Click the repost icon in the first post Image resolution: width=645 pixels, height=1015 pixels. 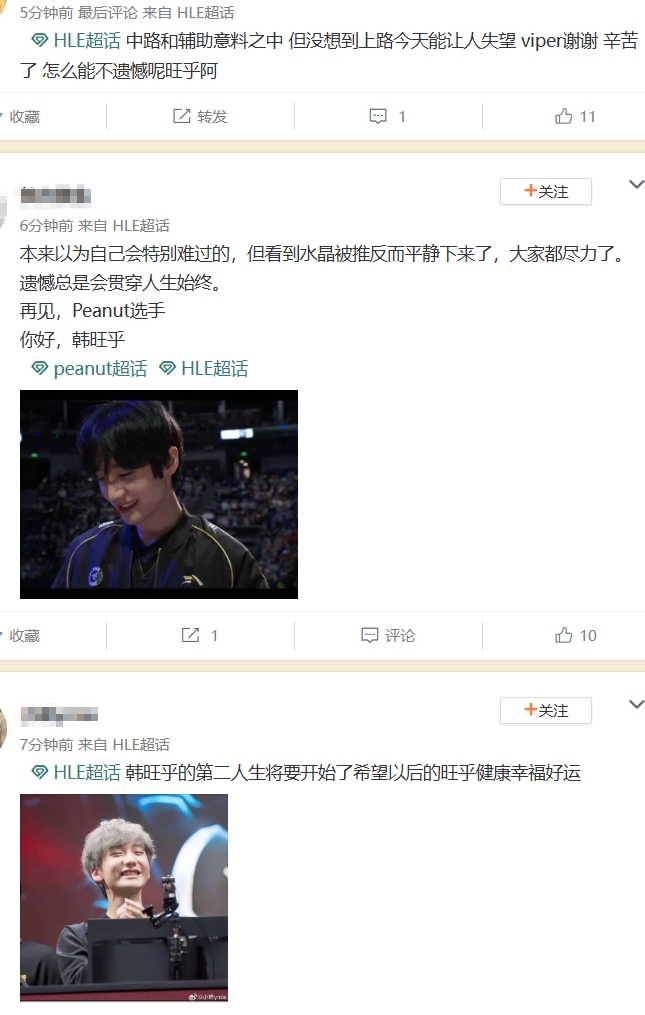(x=181, y=117)
